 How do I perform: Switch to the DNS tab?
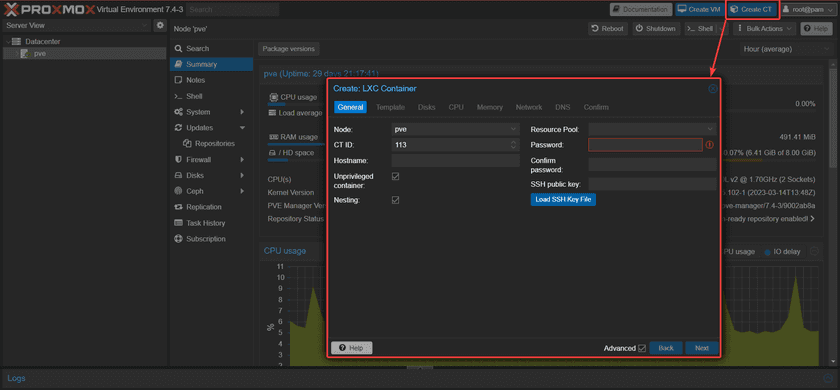562,107
